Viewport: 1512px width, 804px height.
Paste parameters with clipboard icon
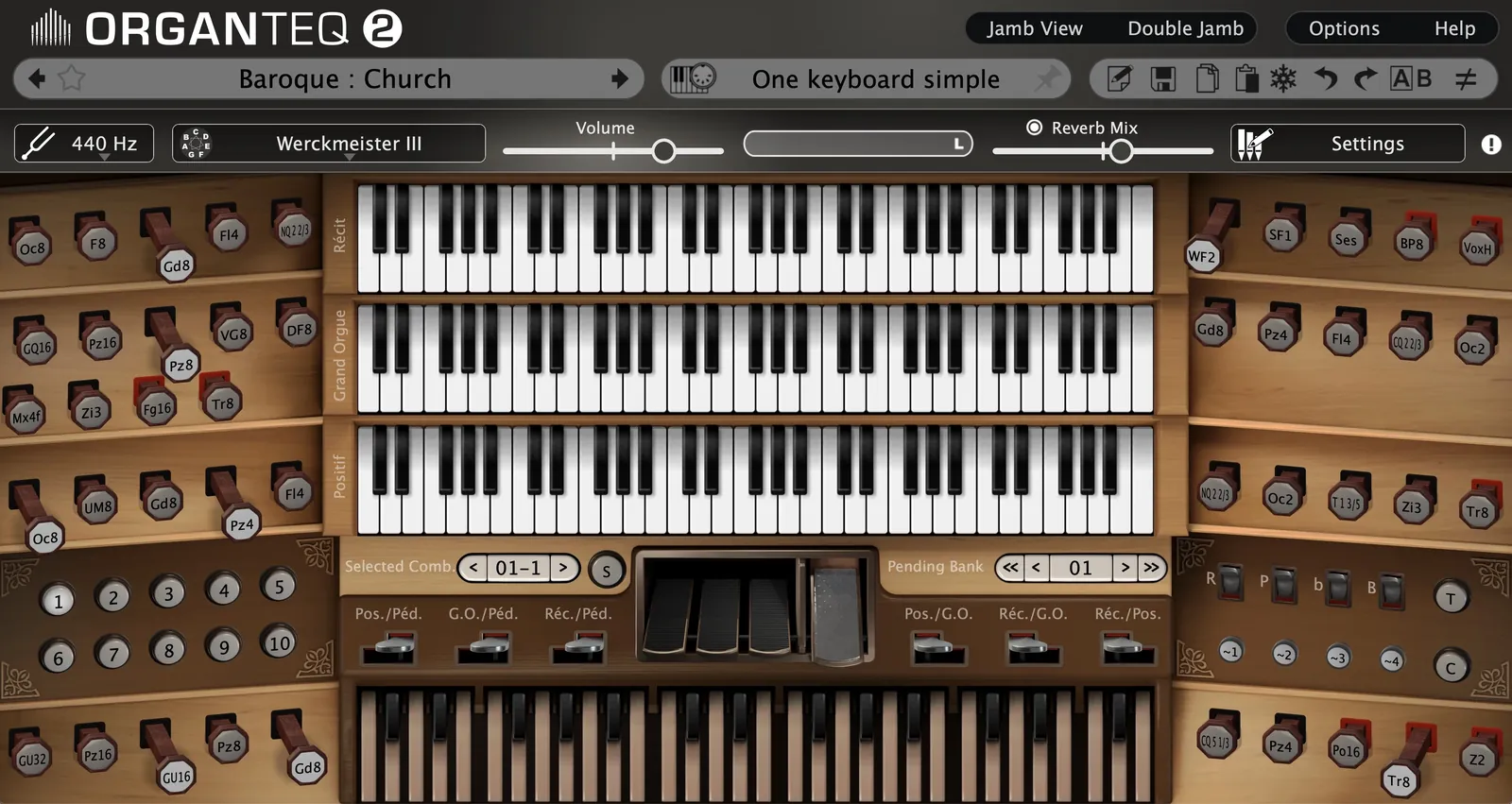[1246, 78]
